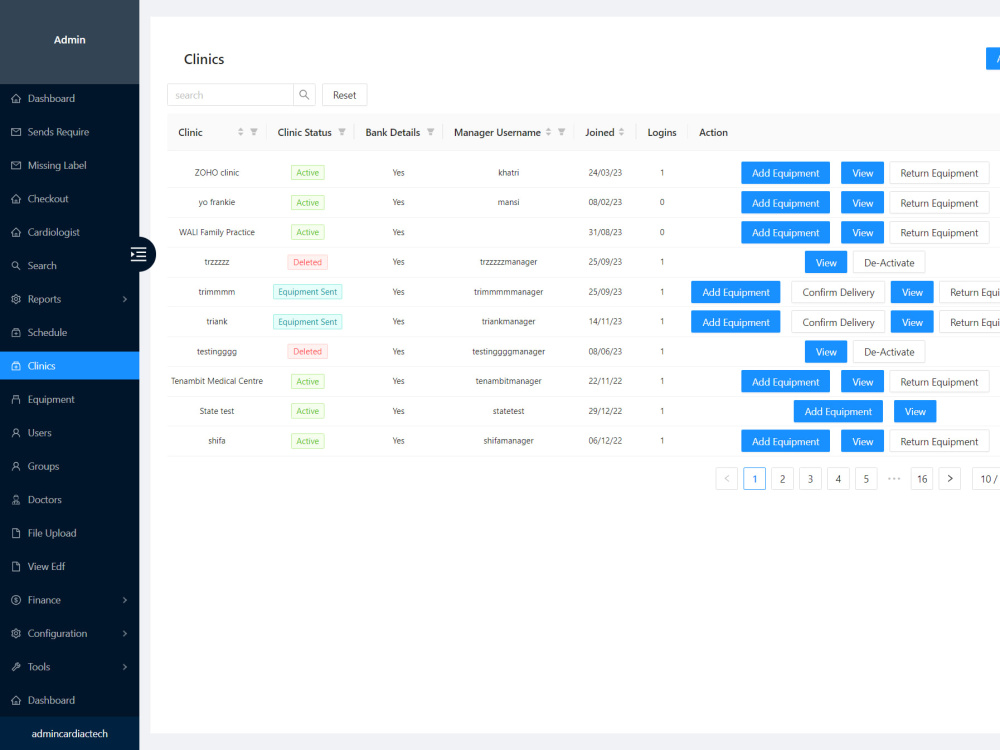Viewport: 1000px width, 750px height.
Task: Click joined date 24/03/23
Action: 605,173
